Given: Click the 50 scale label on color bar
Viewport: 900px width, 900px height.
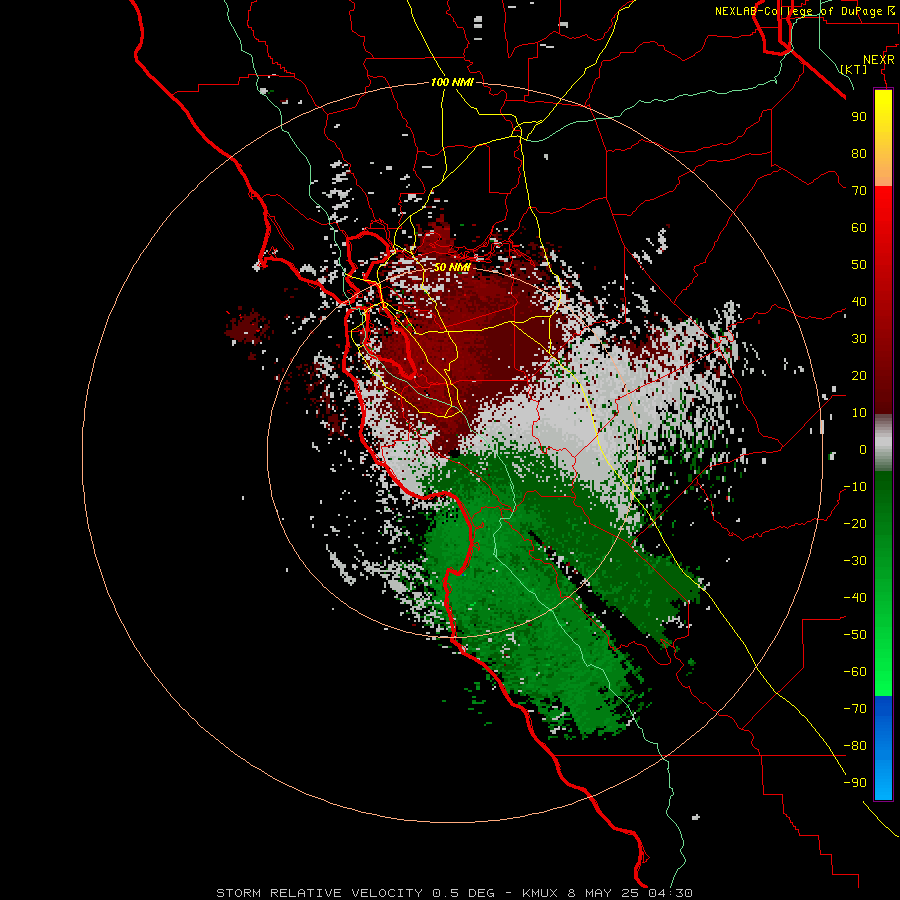Looking at the screenshot, I should (859, 265).
